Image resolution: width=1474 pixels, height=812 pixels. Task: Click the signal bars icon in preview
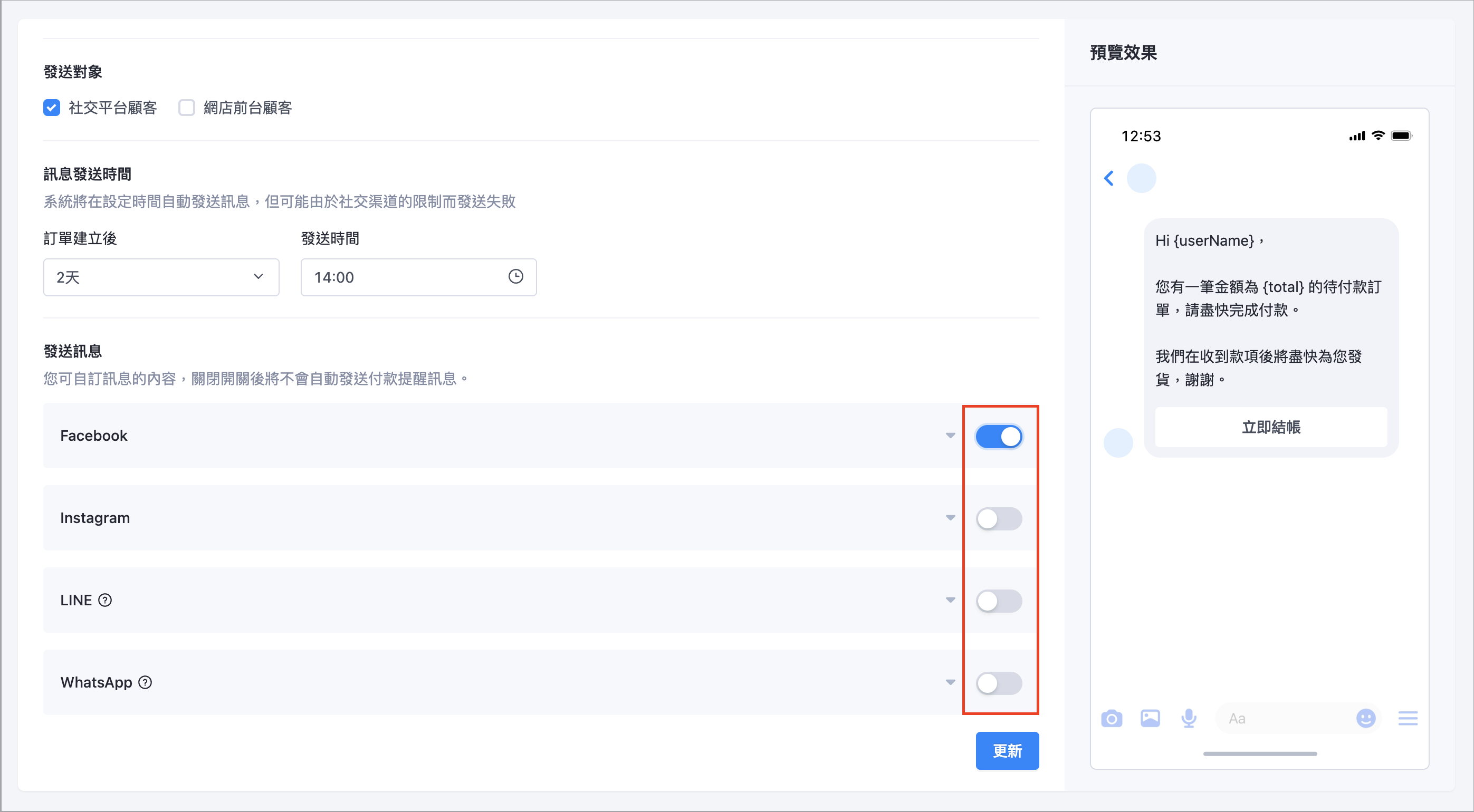(1357, 136)
